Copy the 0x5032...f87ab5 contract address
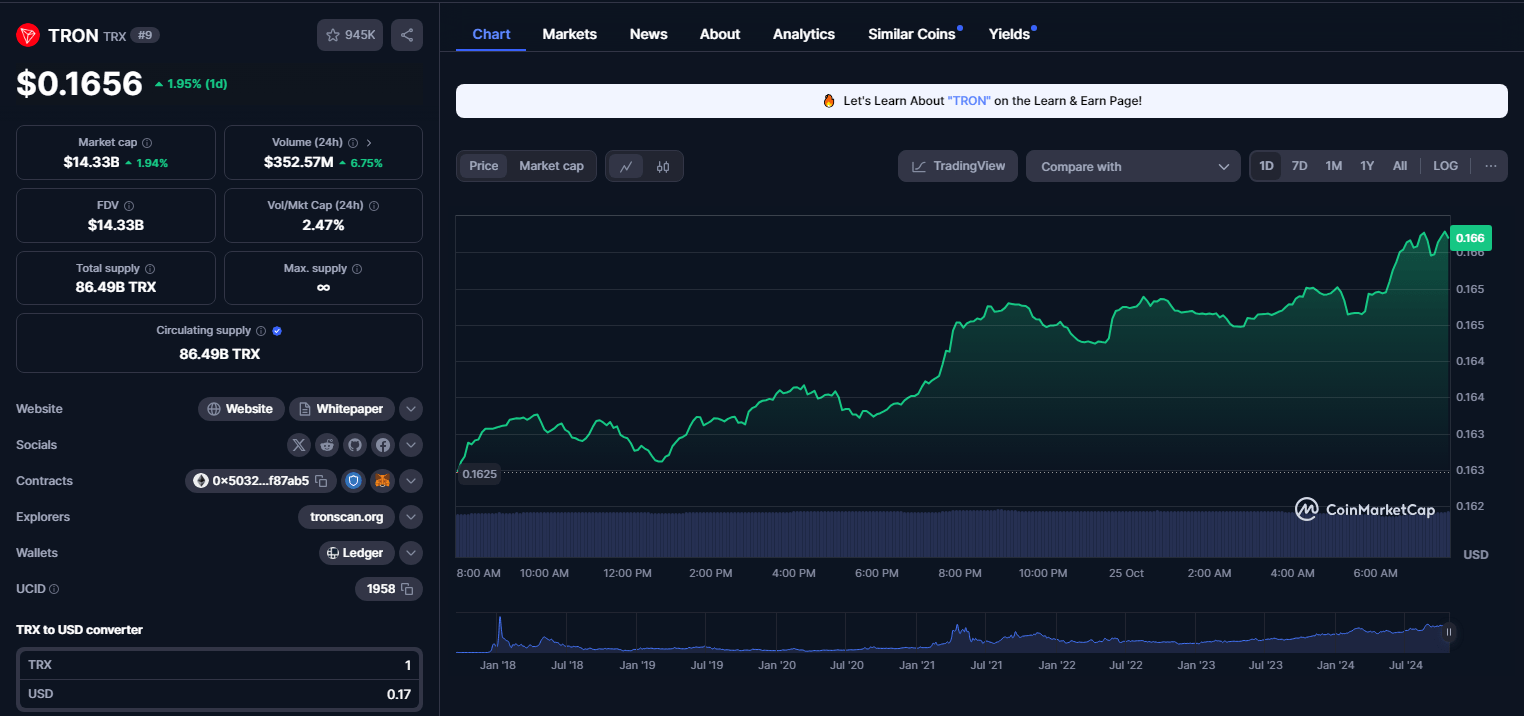The width and height of the screenshot is (1524, 716). coord(321,481)
